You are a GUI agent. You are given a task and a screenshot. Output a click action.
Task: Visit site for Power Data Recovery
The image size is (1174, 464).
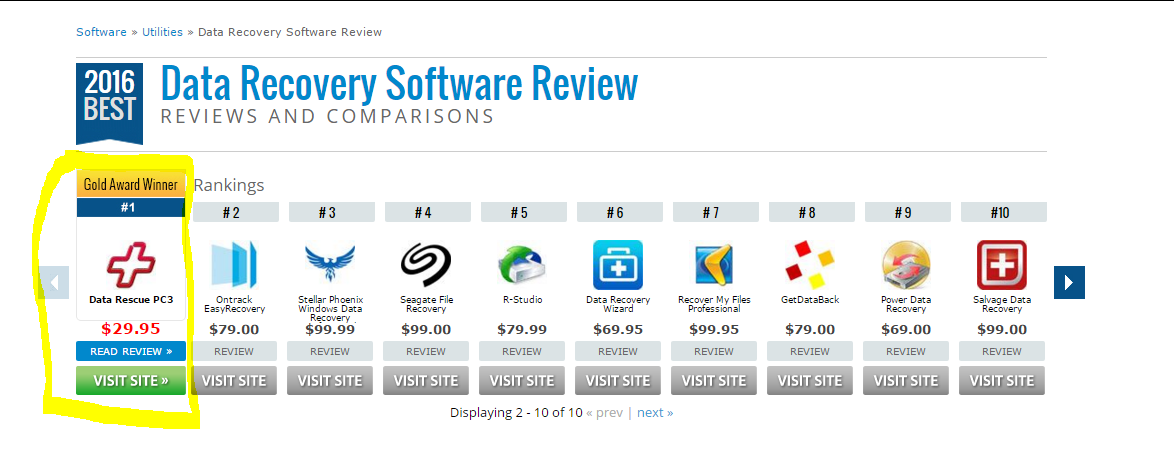[905, 380]
